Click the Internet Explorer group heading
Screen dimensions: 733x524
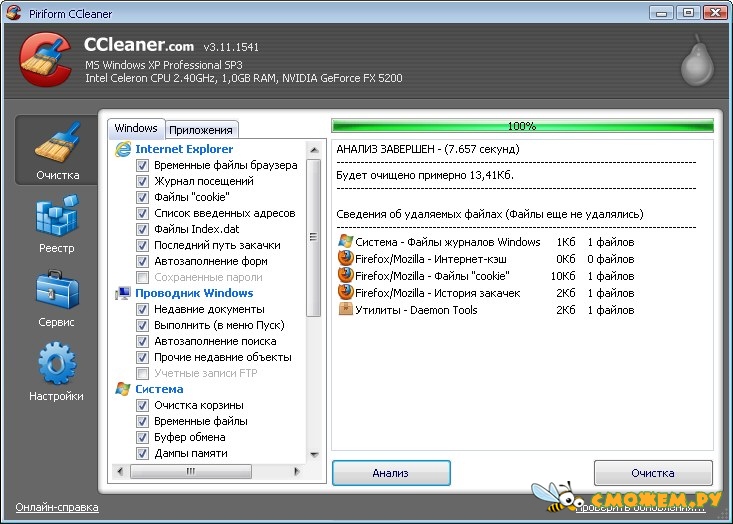(184, 149)
